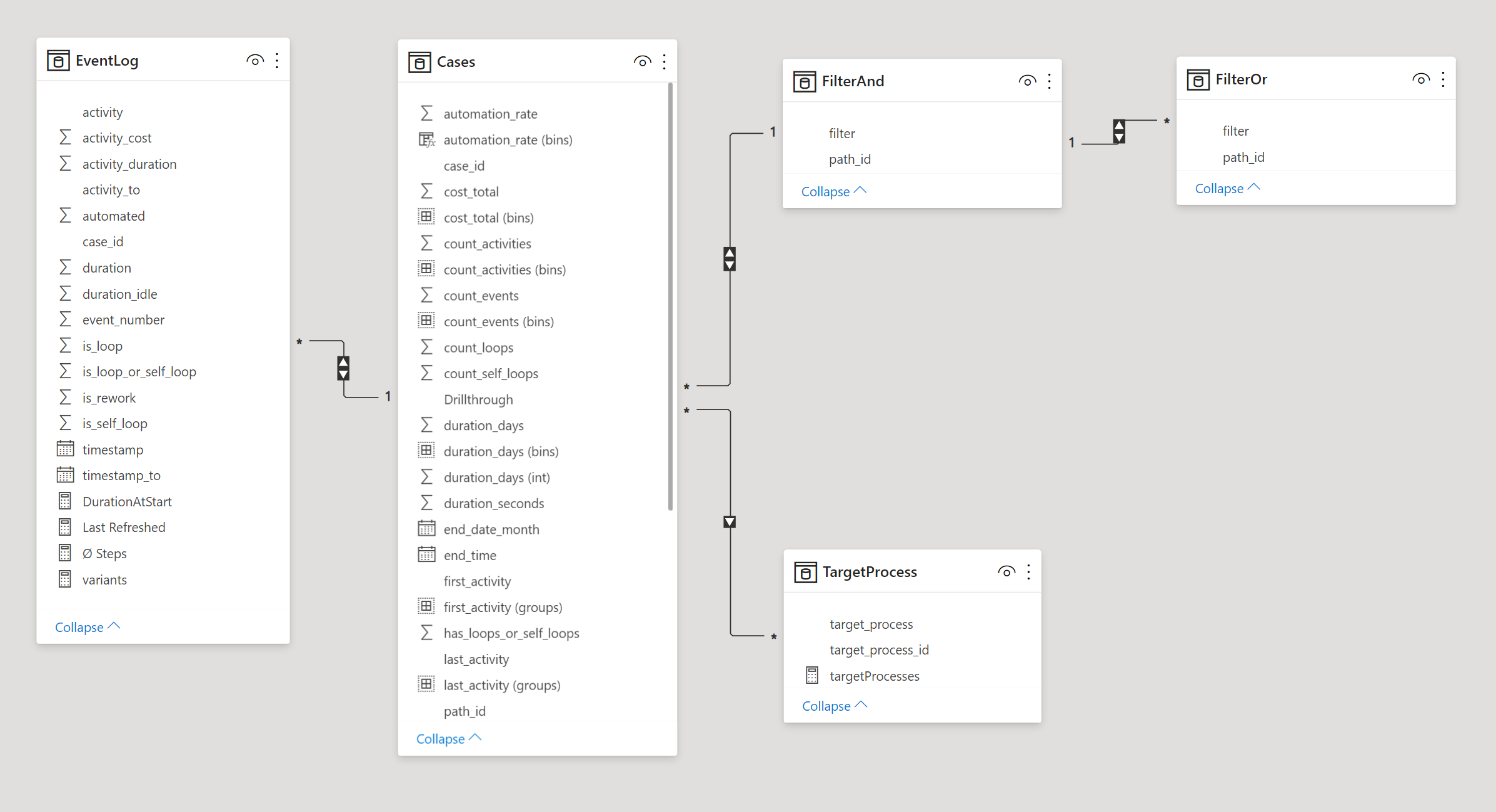Collapse the EventLog table card
The width and height of the screenshot is (1496, 812).
coord(88,627)
